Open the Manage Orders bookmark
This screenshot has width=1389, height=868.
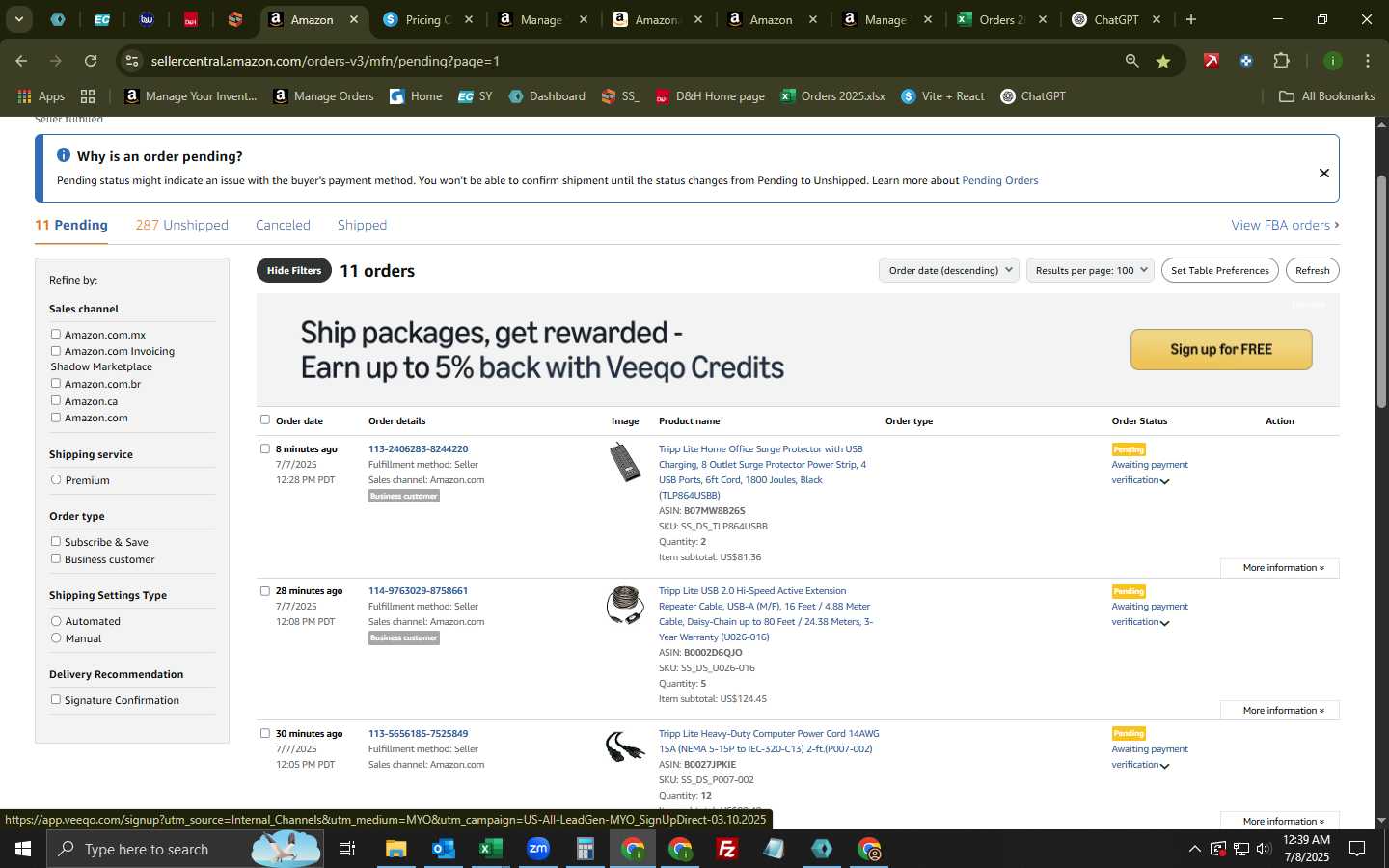tap(324, 96)
